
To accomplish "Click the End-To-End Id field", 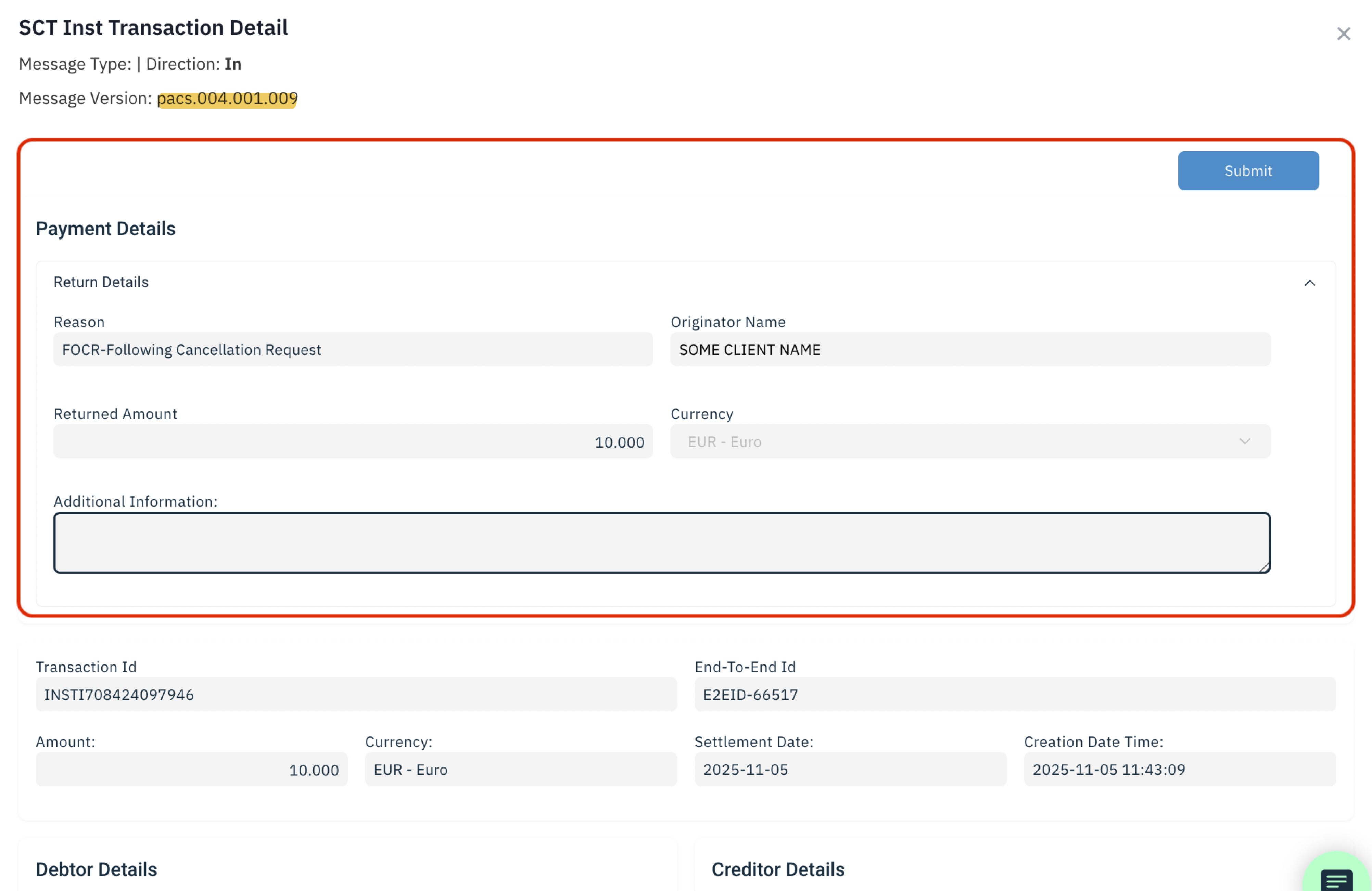I will click(x=1015, y=695).
